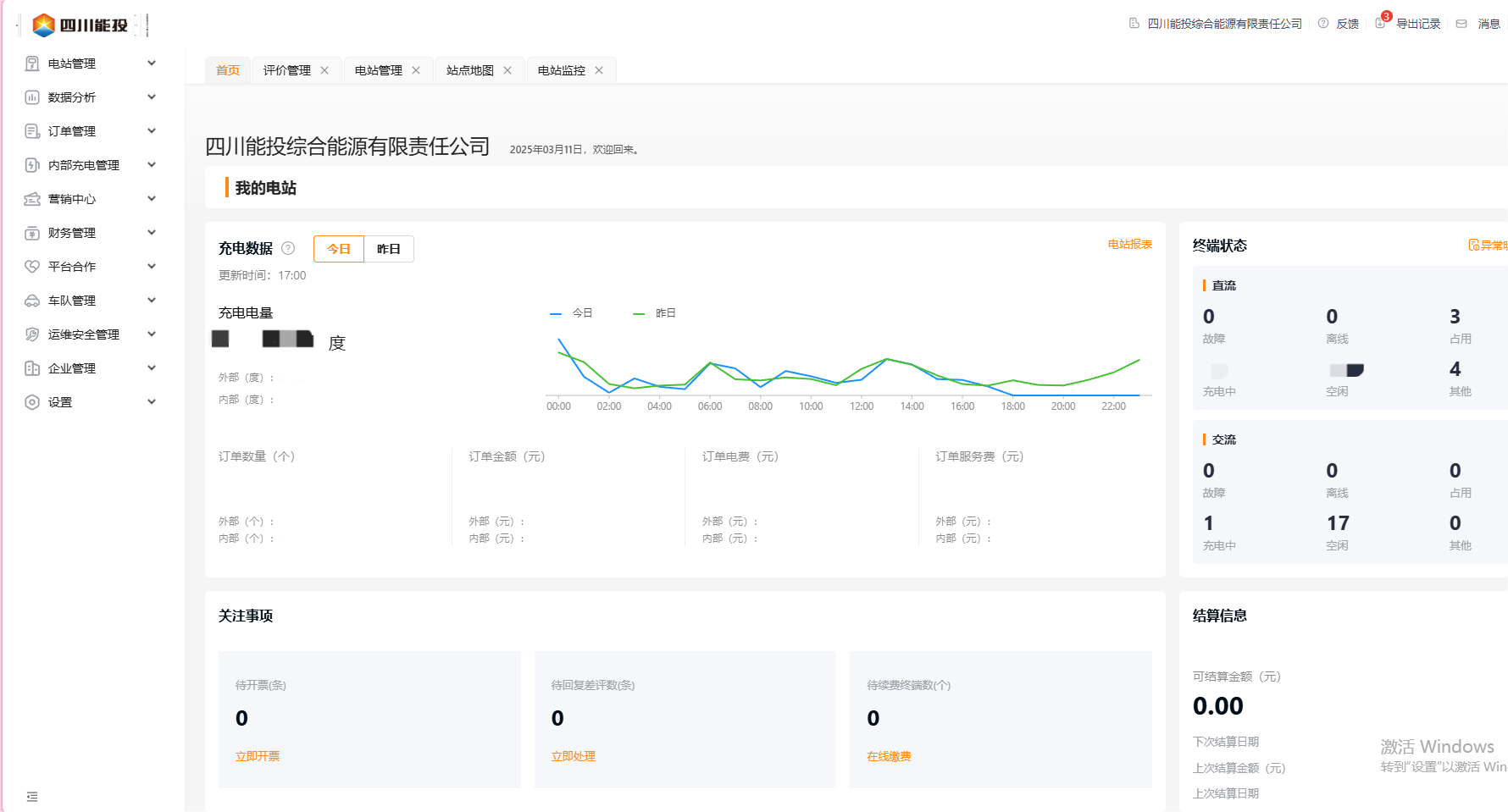
Task: Click the 企业管理 building icon
Action: [32, 368]
